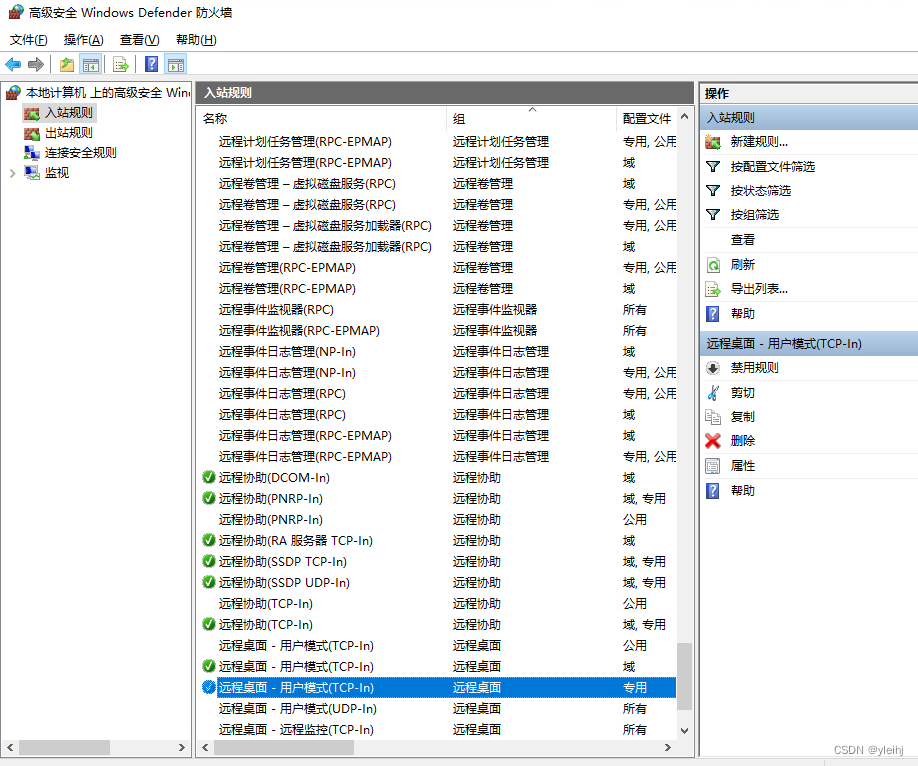The image size is (918, 766).
Task: Click left scroll arrow under tree pane
Action: (10, 747)
